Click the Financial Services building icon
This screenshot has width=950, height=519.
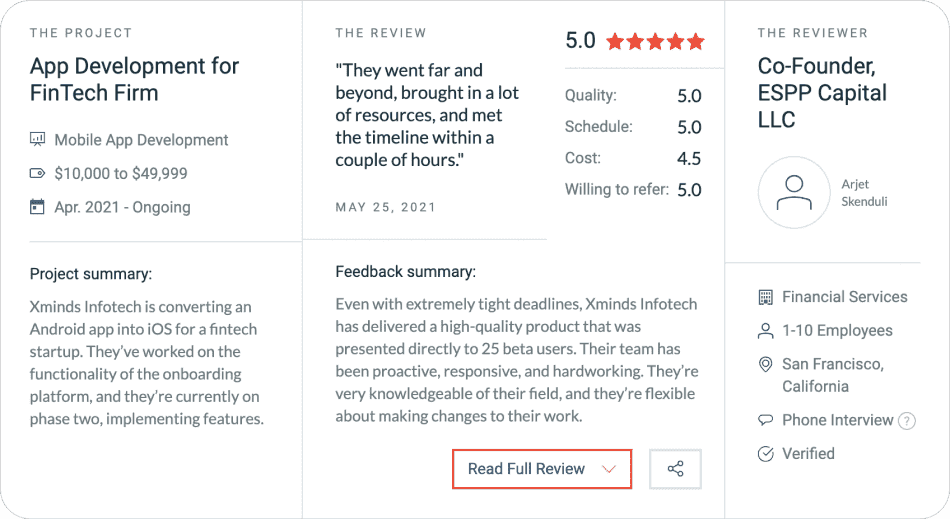pyautogui.click(x=766, y=297)
